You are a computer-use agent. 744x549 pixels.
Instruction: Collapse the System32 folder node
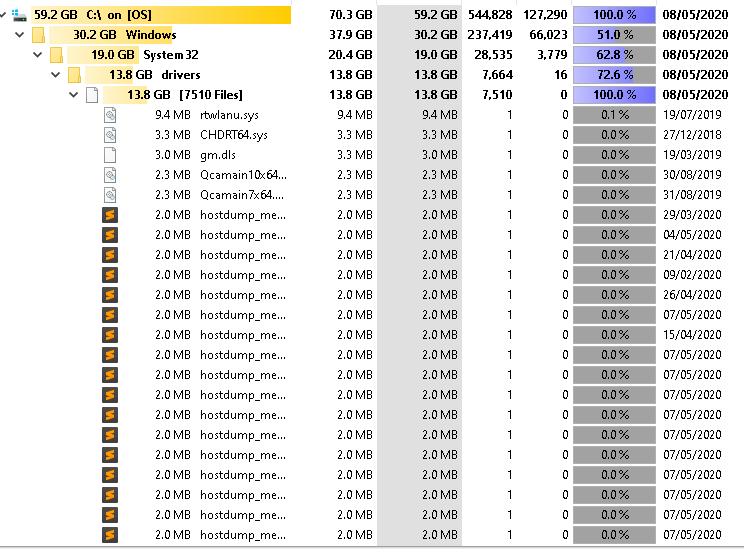click(x=37, y=55)
